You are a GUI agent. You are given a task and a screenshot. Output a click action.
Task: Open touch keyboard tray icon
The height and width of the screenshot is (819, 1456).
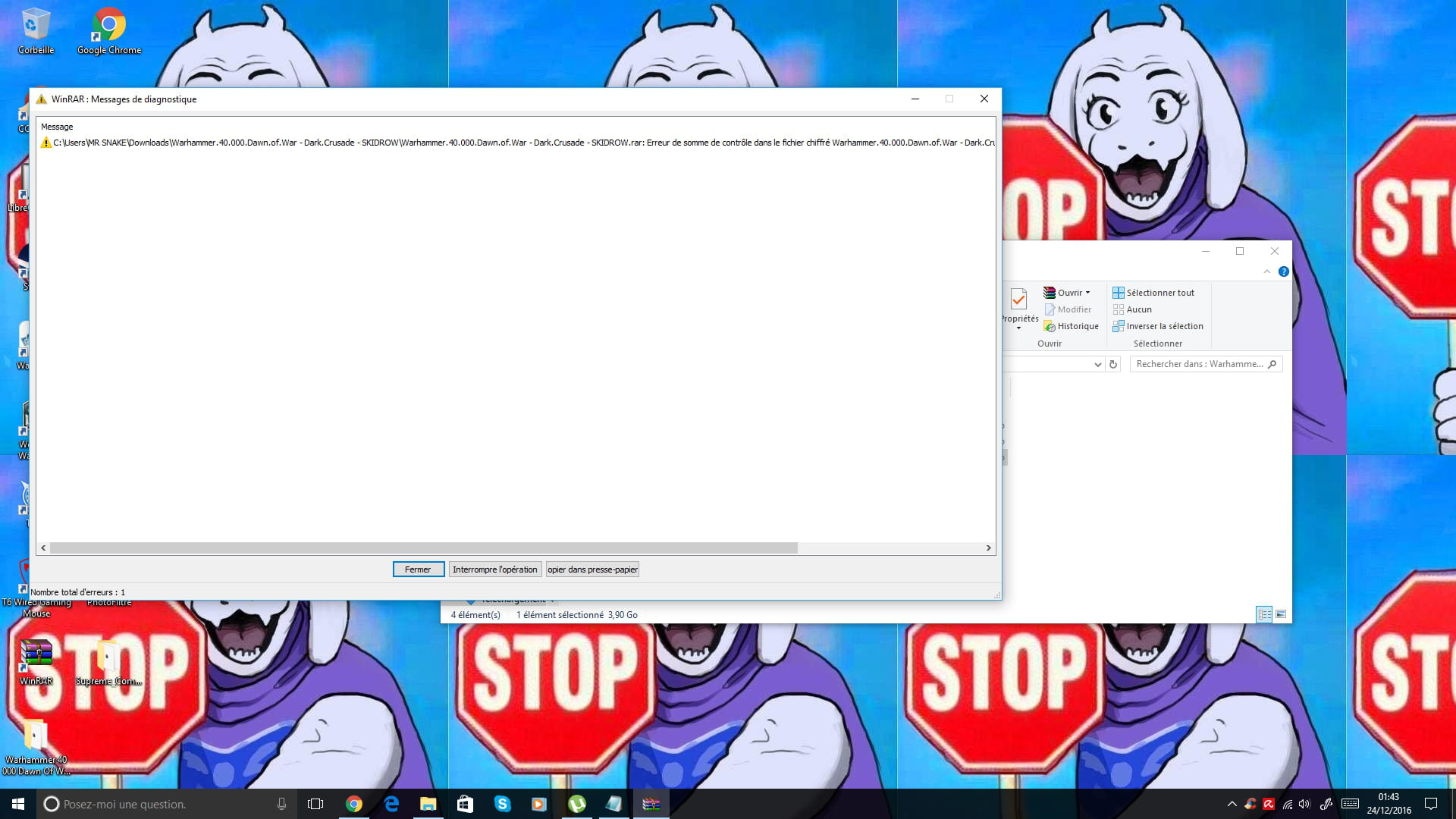1350,804
